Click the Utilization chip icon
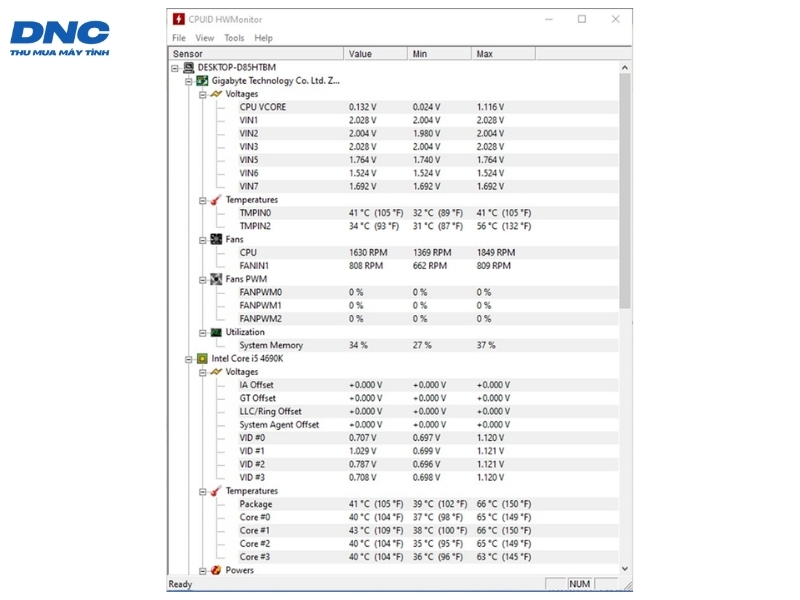The width and height of the screenshot is (800, 600). click(216, 332)
